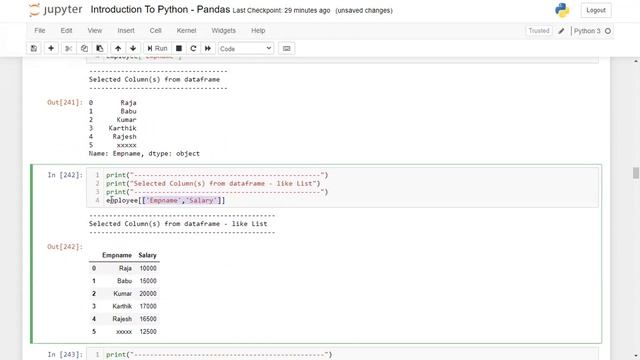Open the Edit menu
Screen dimensions: 640x360
[x=66, y=31]
